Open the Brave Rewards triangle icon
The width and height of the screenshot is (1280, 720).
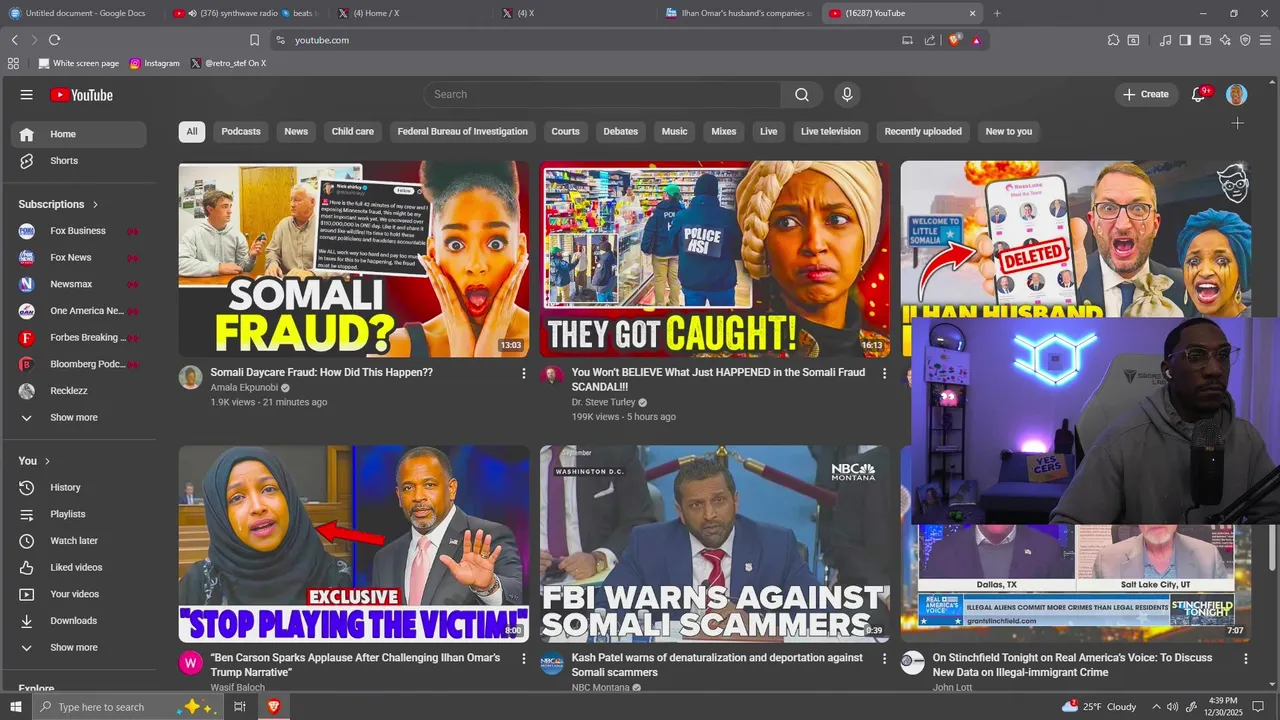pos(976,40)
